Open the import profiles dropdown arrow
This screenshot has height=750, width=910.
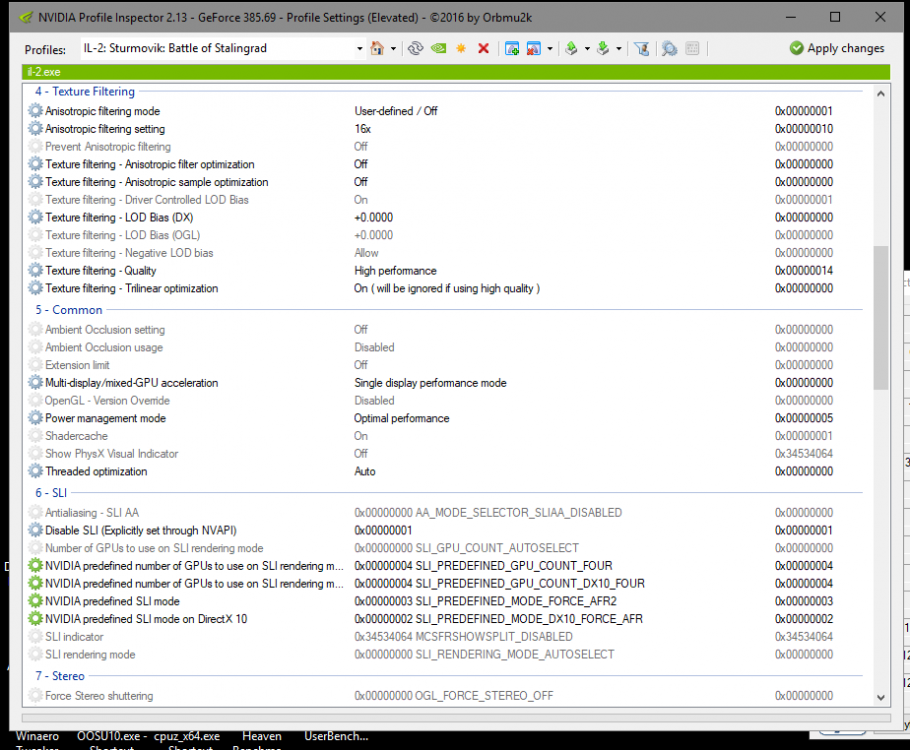[x=618, y=49]
